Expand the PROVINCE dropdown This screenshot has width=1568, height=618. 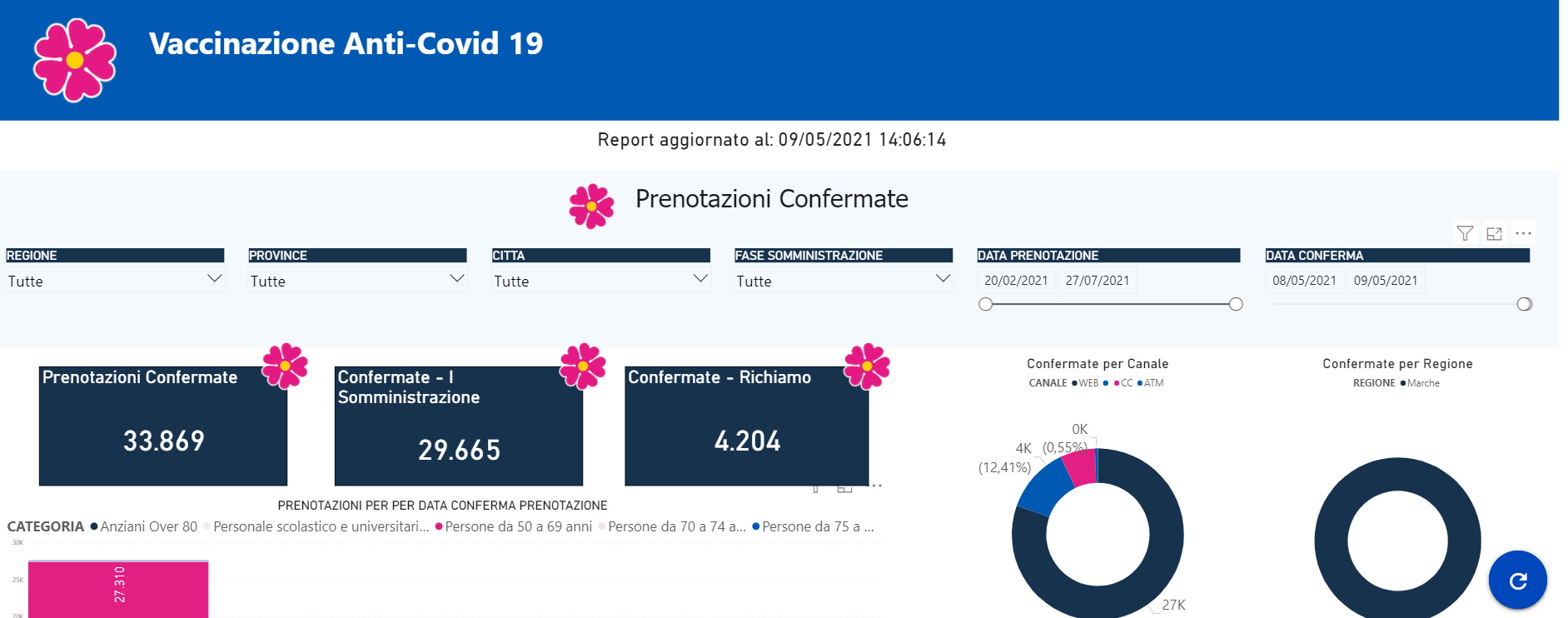[x=357, y=281]
